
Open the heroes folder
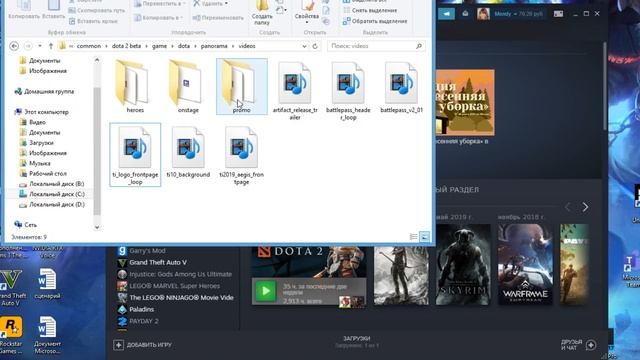coord(135,87)
